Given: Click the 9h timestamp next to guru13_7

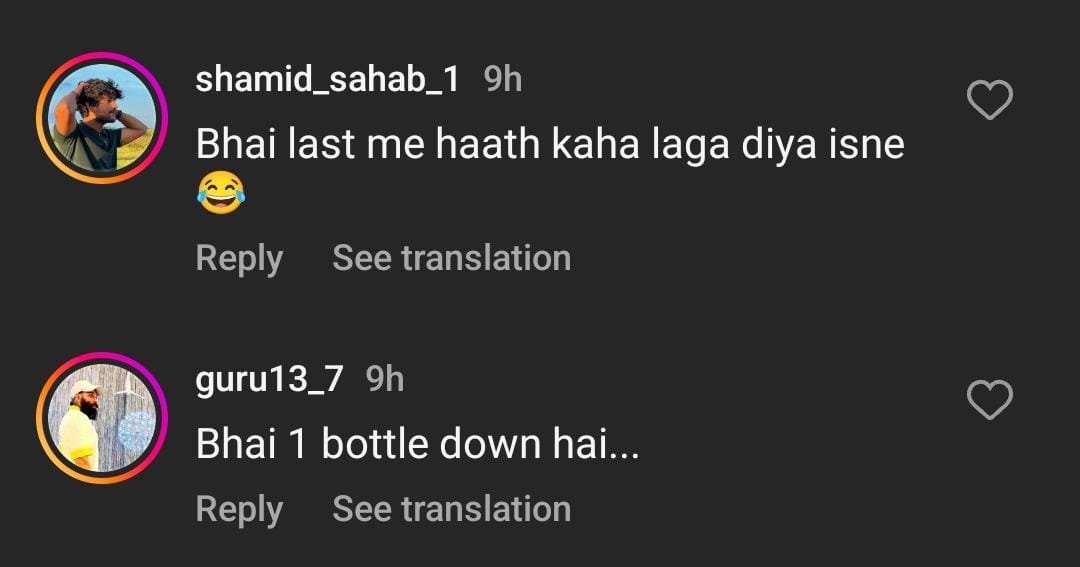Looking at the screenshot, I should [x=385, y=379].
